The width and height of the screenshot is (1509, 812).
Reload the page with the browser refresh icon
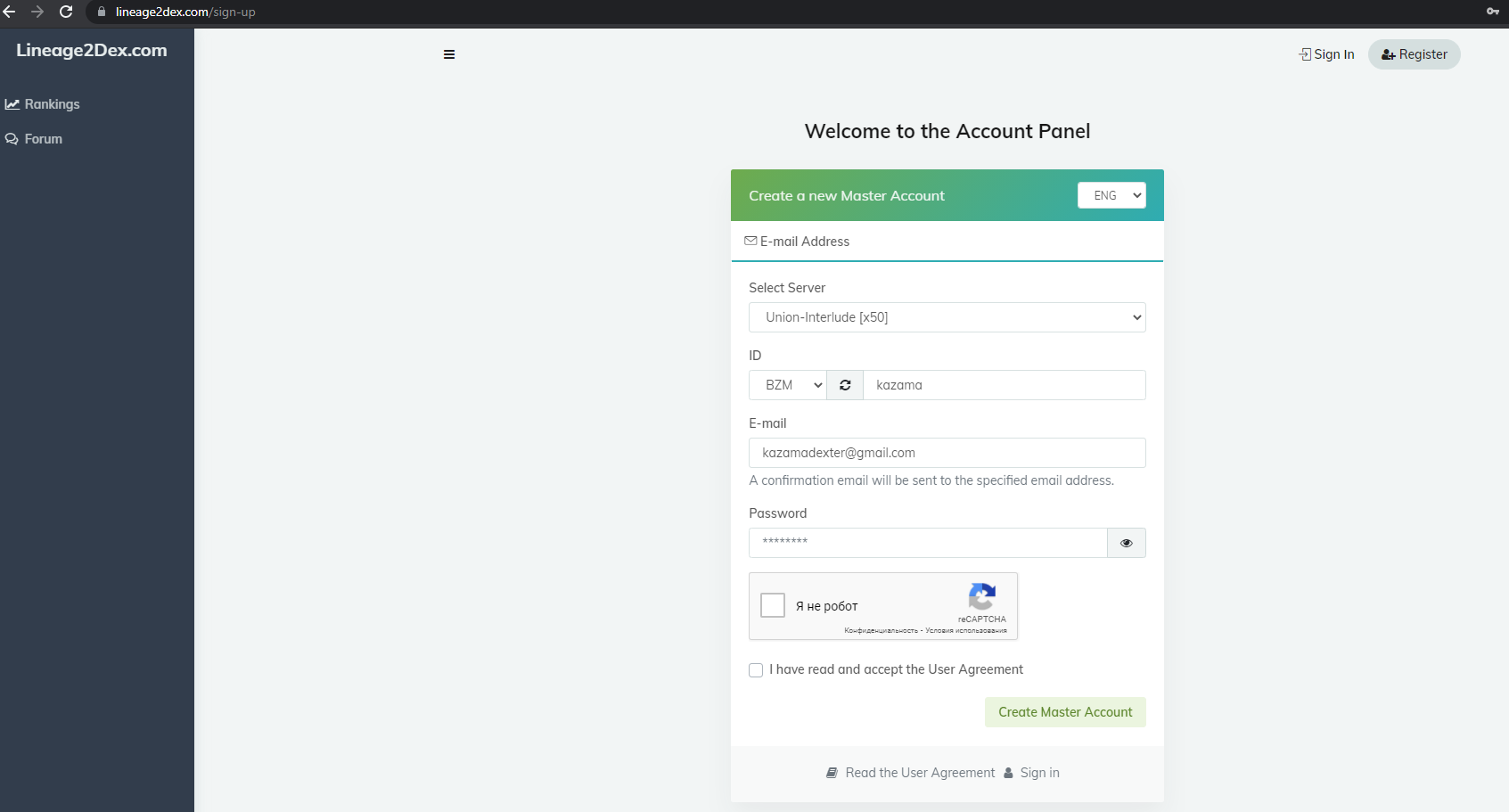click(x=66, y=12)
